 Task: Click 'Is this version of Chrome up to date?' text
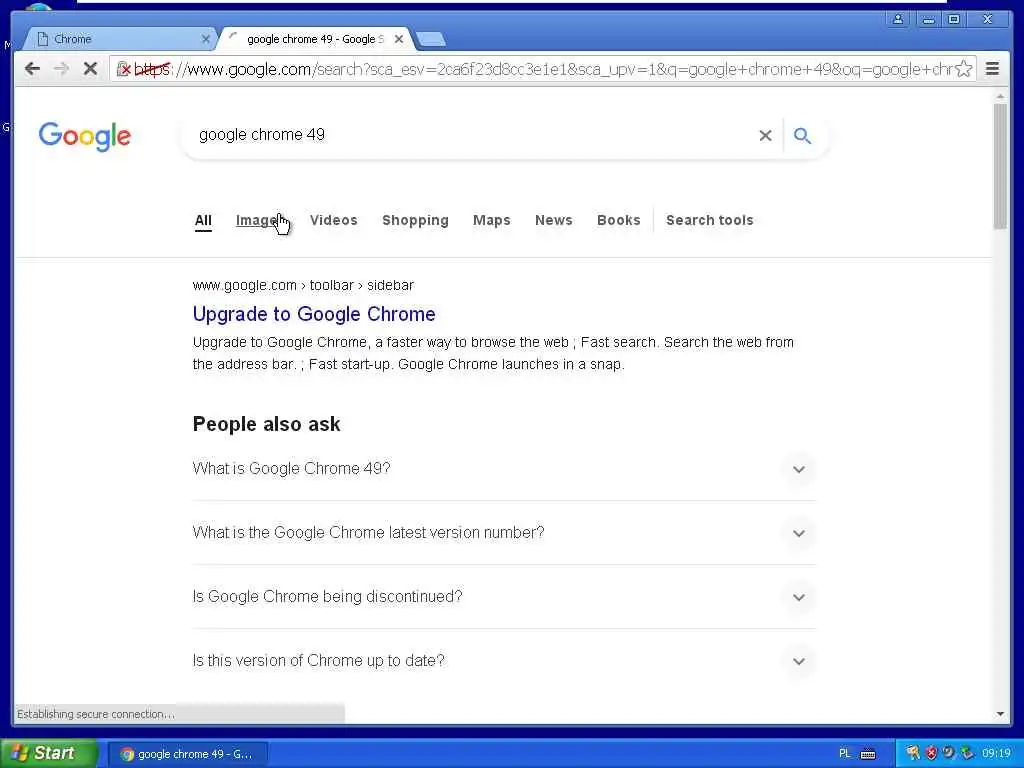[319, 661]
